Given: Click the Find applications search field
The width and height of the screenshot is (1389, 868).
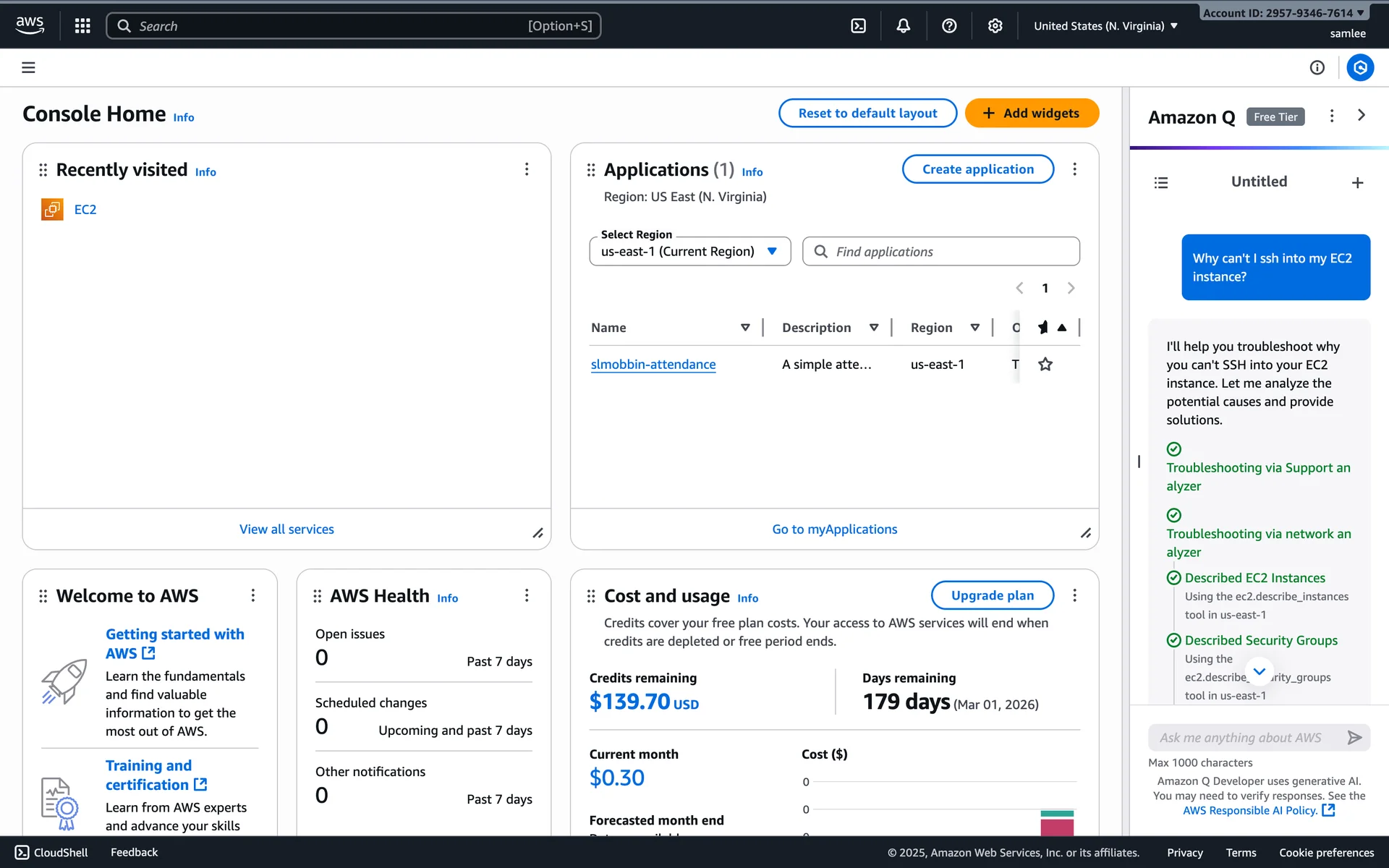Looking at the screenshot, I should (x=940, y=252).
